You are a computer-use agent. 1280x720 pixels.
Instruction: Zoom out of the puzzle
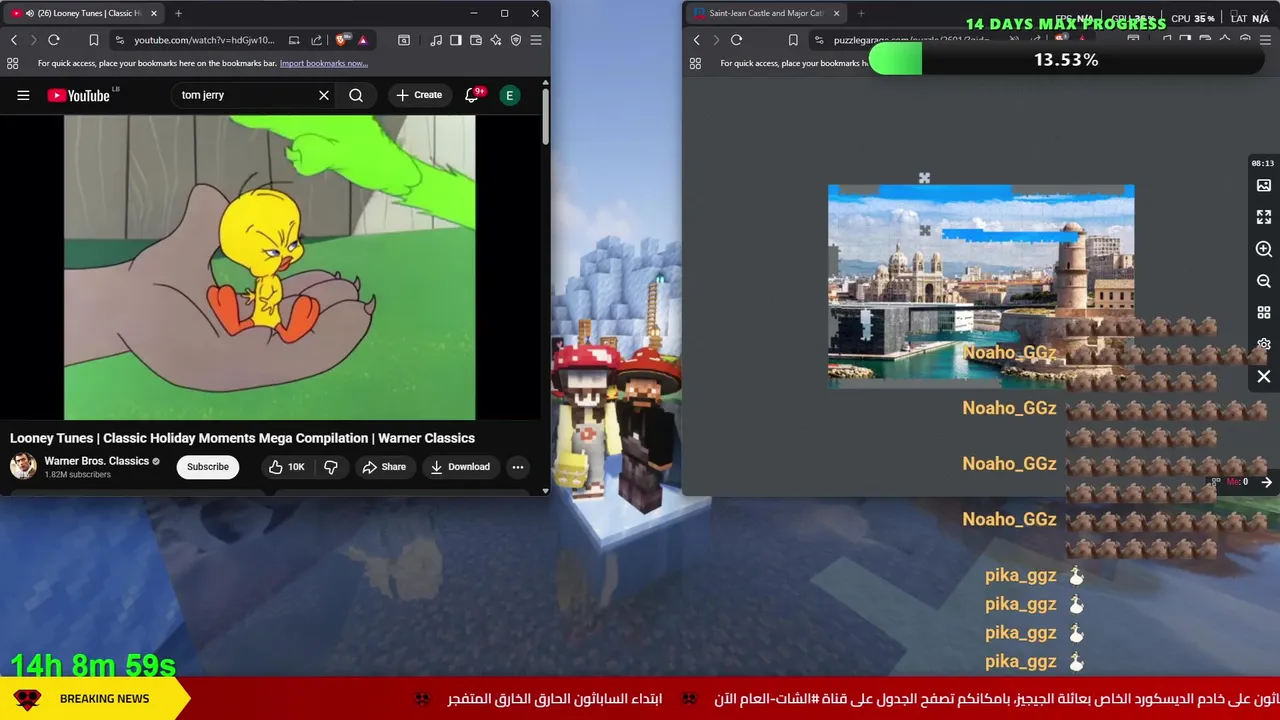(1264, 281)
